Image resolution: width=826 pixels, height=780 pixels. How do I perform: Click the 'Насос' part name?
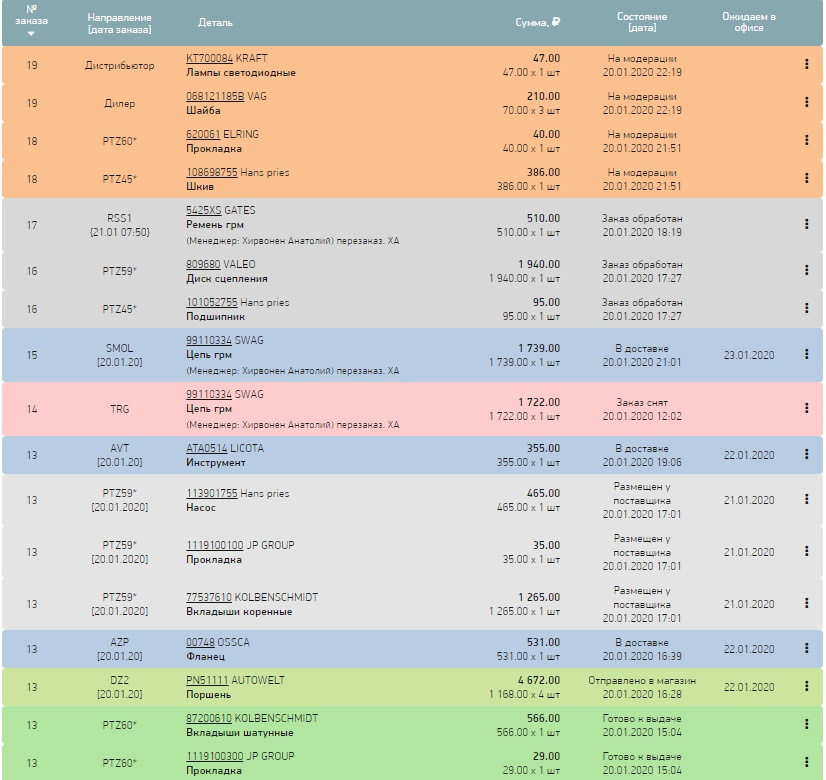201,508
